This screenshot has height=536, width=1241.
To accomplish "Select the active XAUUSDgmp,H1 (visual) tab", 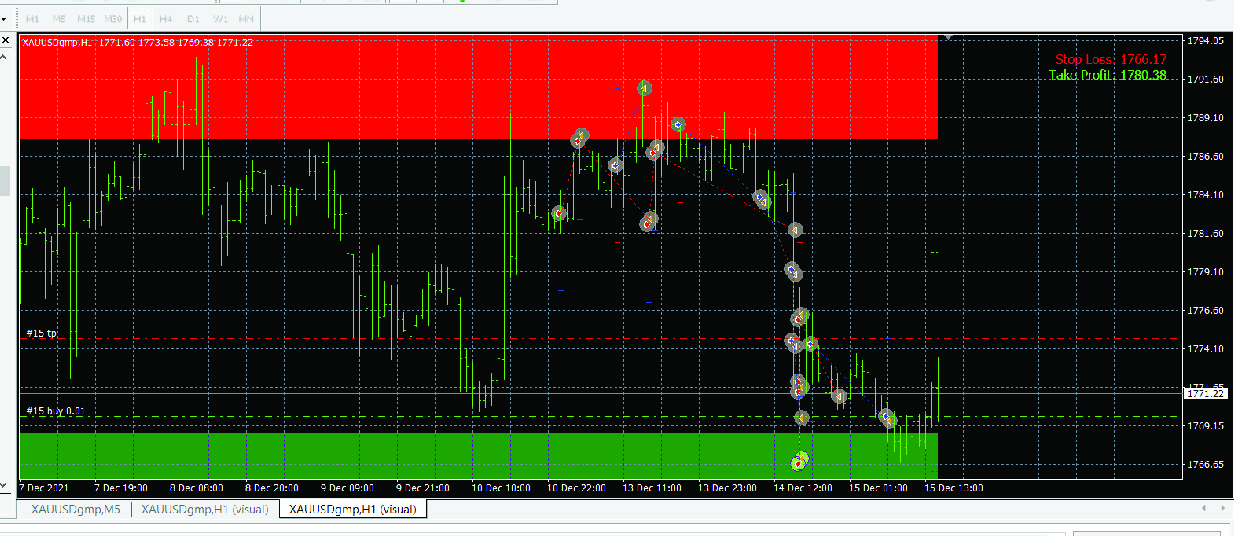I will pyautogui.click(x=353, y=509).
